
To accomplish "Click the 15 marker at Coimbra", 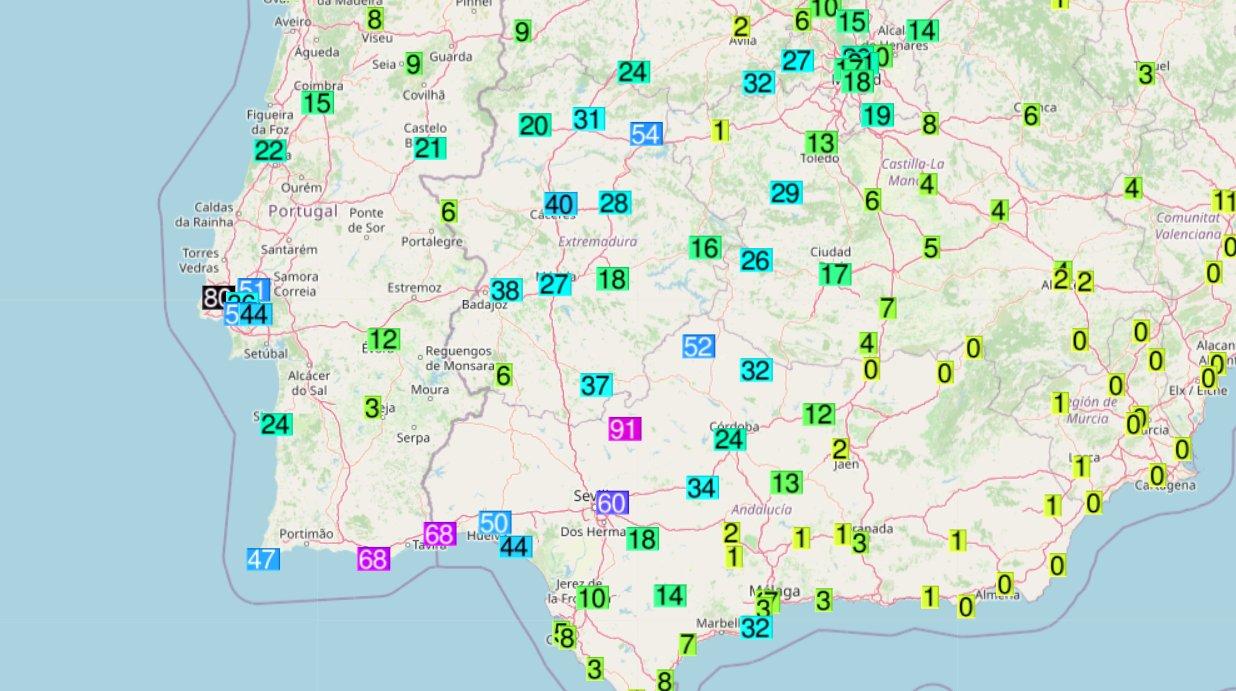I will click(317, 103).
